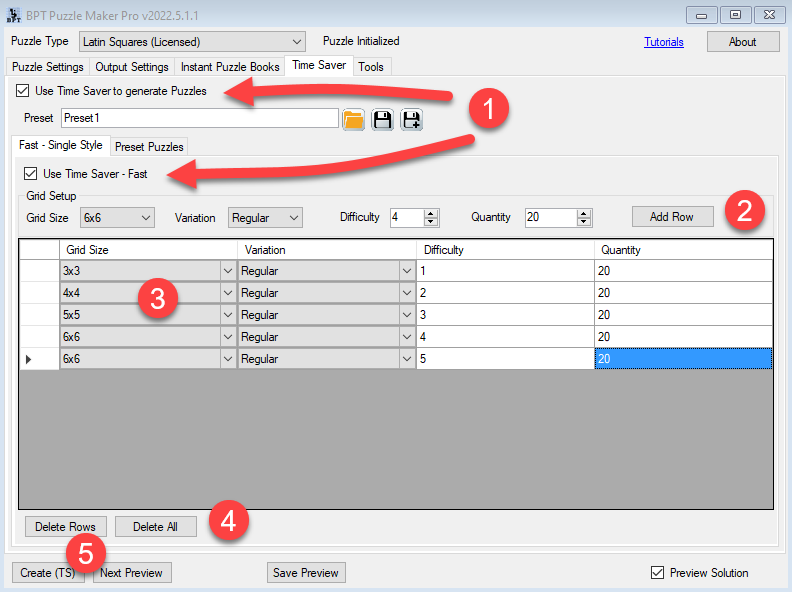
Task: Increase Difficulty using the up stepper arrow
Action: pos(431,213)
